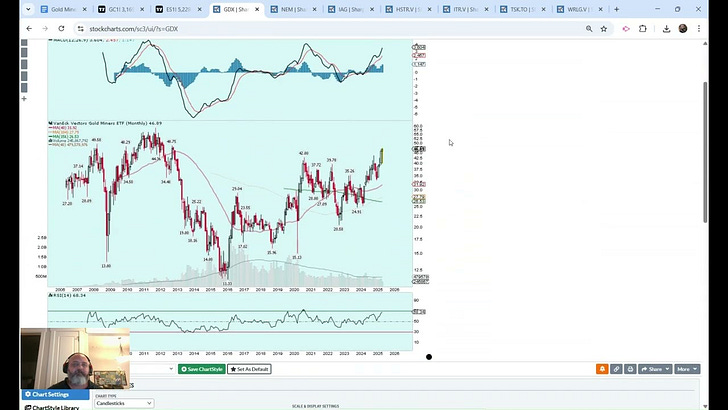
Task: Close the GDX tab
Action: tap(257, 9)
